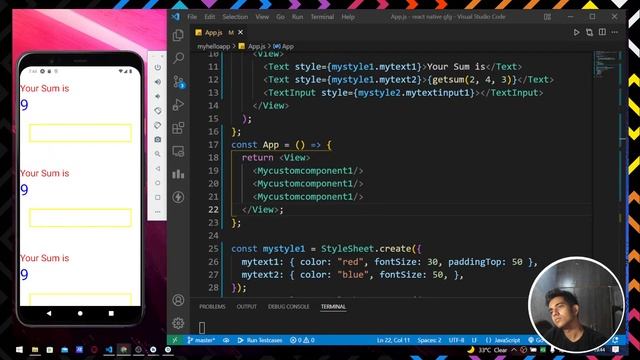Click Run Testcases in status bar
The image size is (640, 360).
(260, 340)
